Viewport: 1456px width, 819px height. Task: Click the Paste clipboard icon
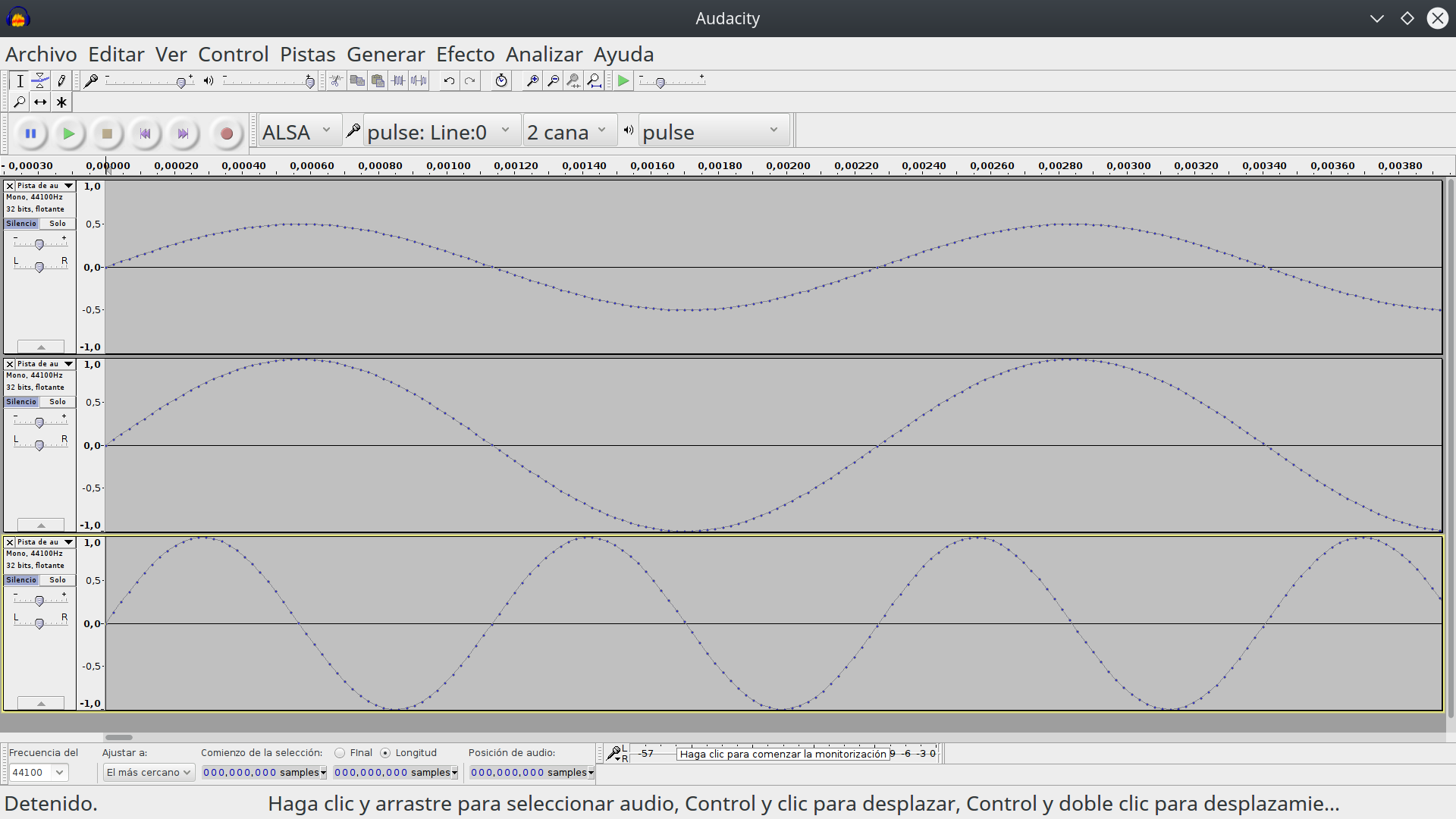coord(378,81)
